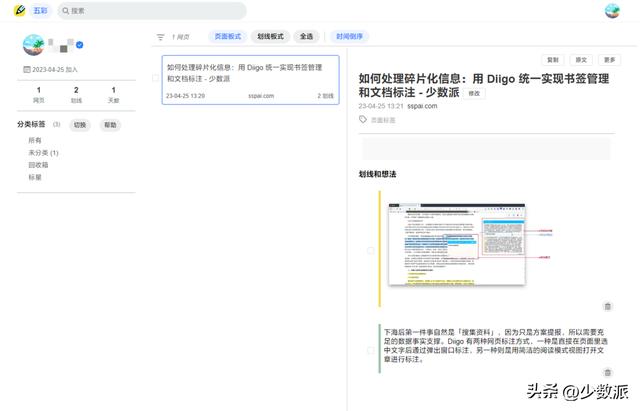Click the article title in detail pane
Viewport: 640px width, 411px height.
point(484,85)
